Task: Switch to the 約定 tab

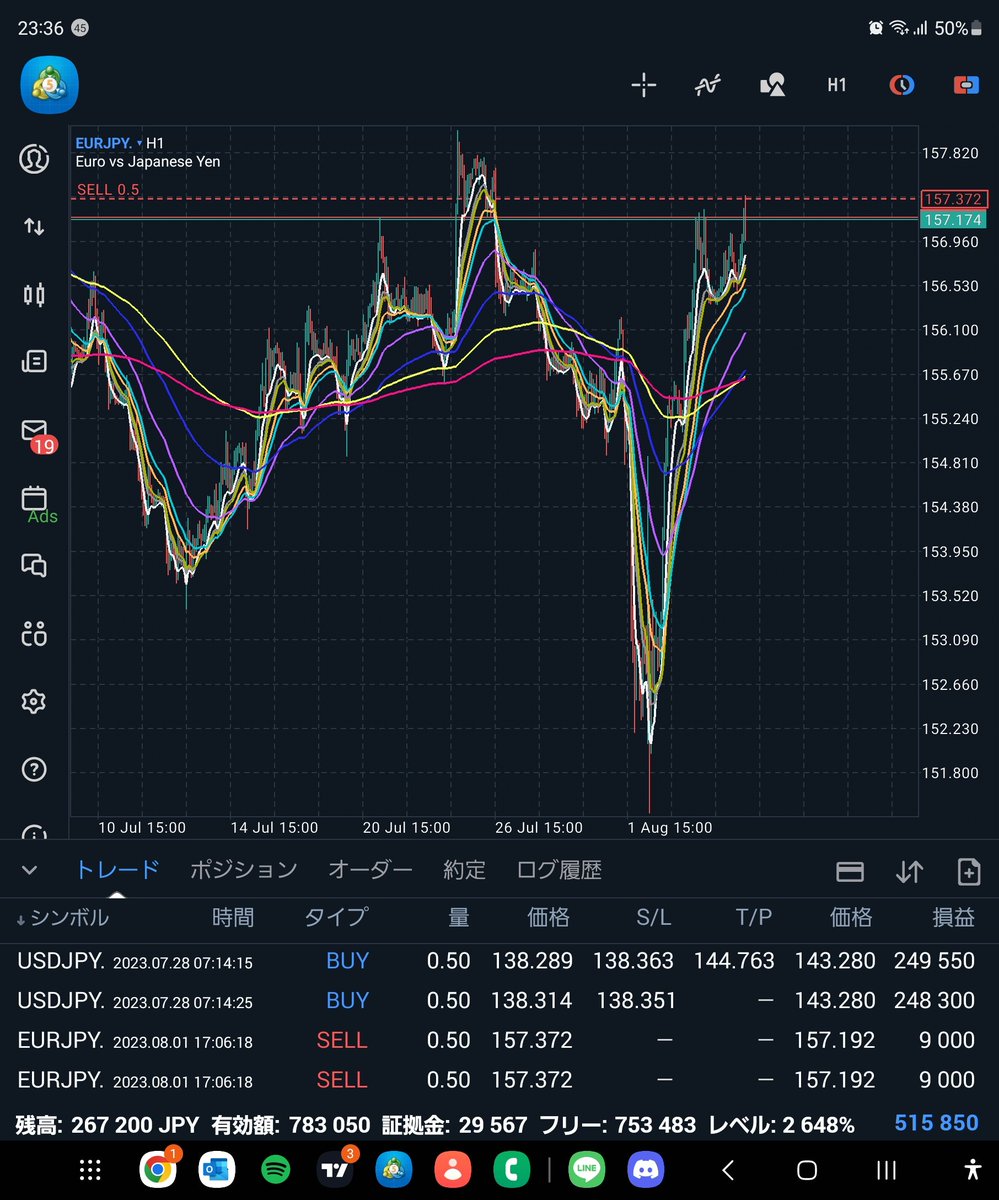Action: click(464, 870)
